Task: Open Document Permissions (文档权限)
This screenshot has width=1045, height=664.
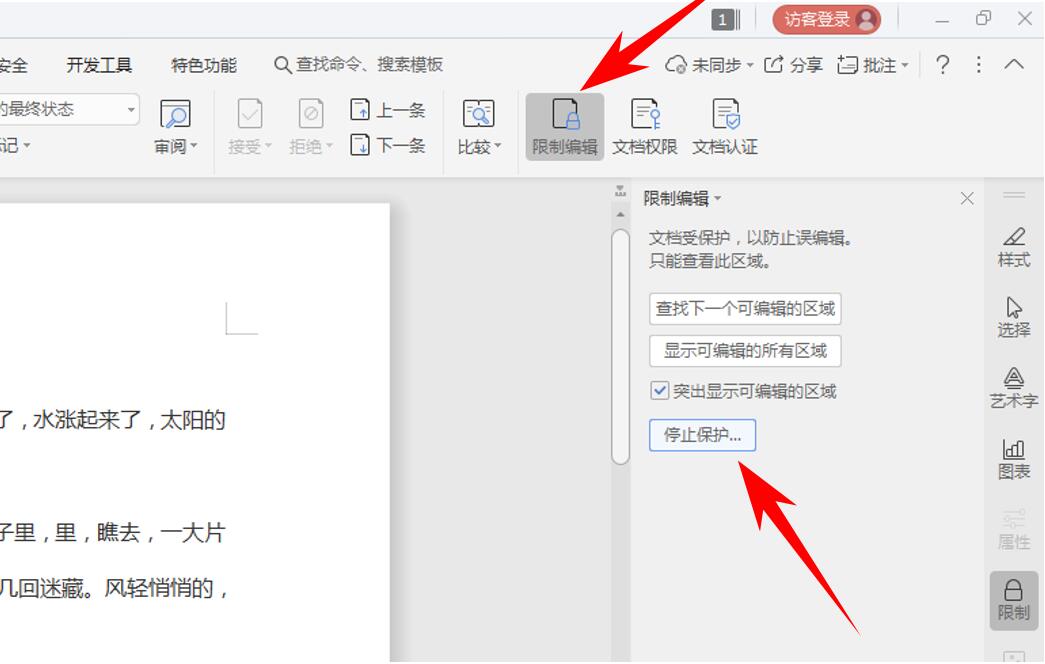Action: click(644, 127)
